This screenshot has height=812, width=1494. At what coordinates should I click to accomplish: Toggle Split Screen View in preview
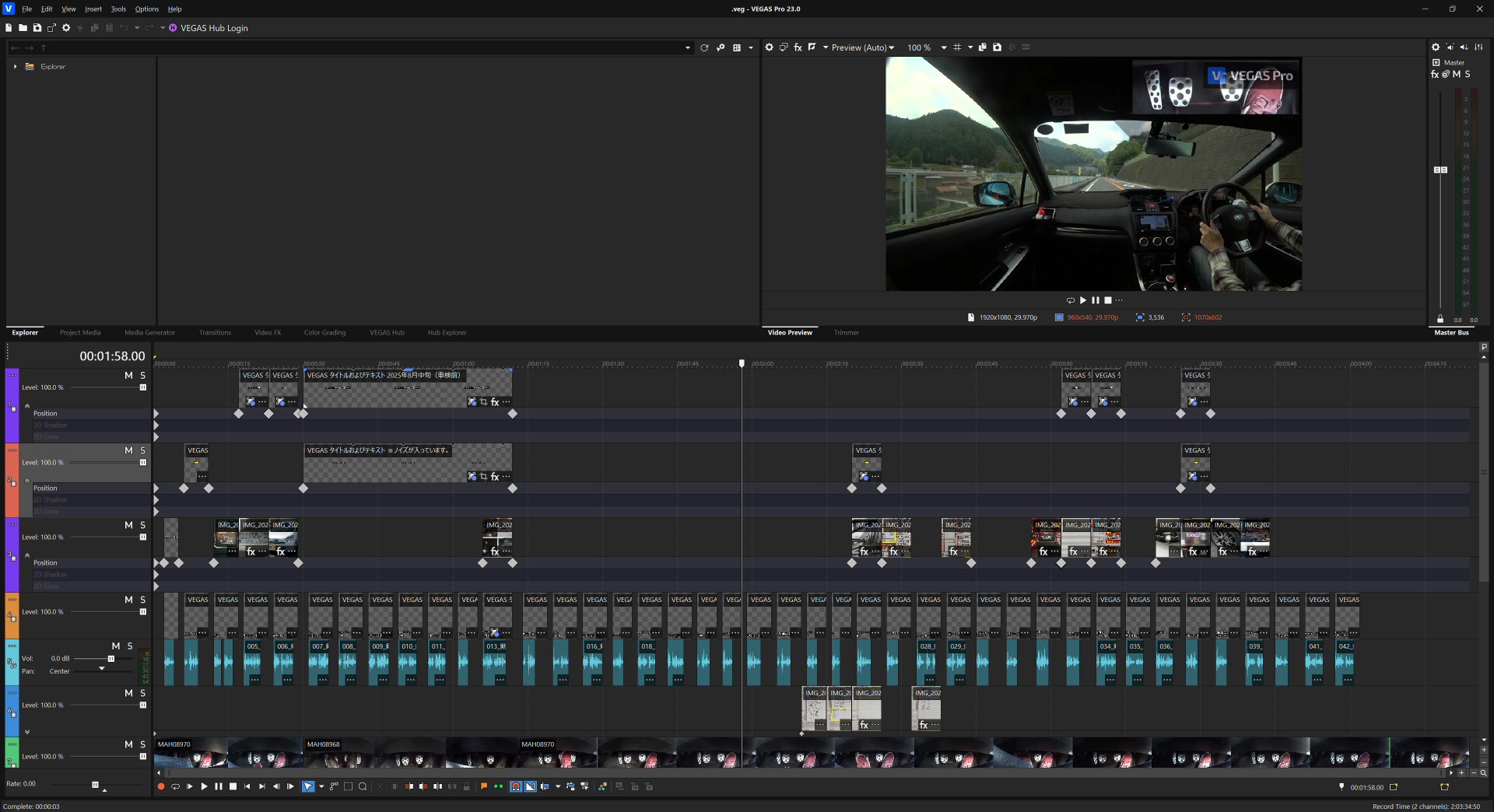(x=812, y=47)
